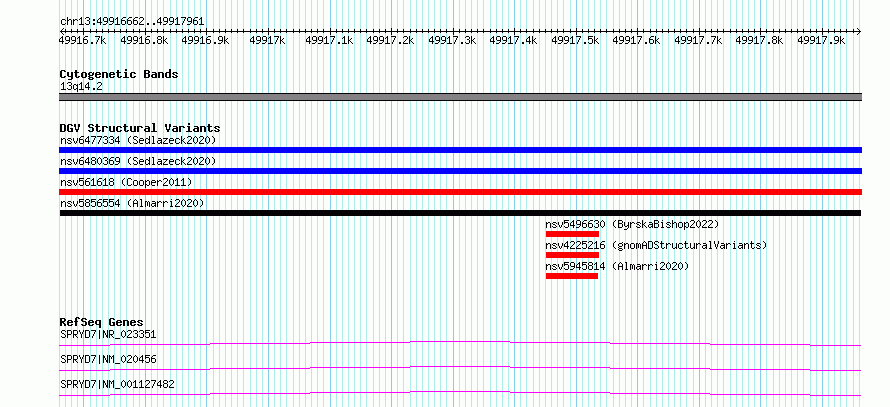Open nsv5945814 (Almarri2020) variant label

pos(617,266)
